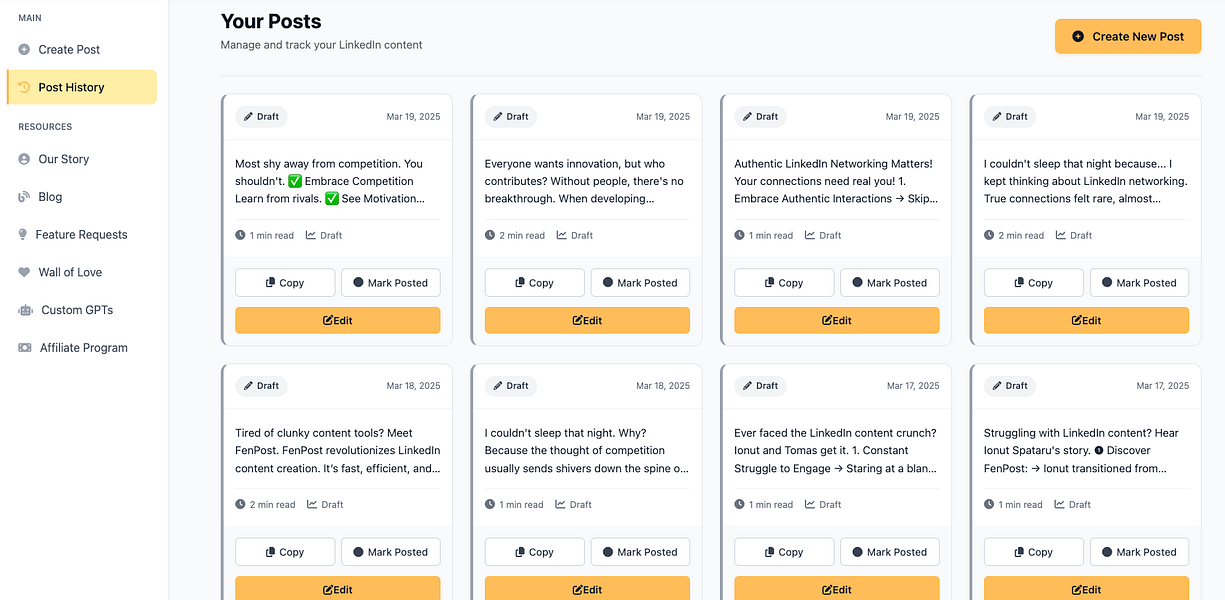Click the plus icon beside Create Post
The image size is (1225, 600).
point(24,50)
